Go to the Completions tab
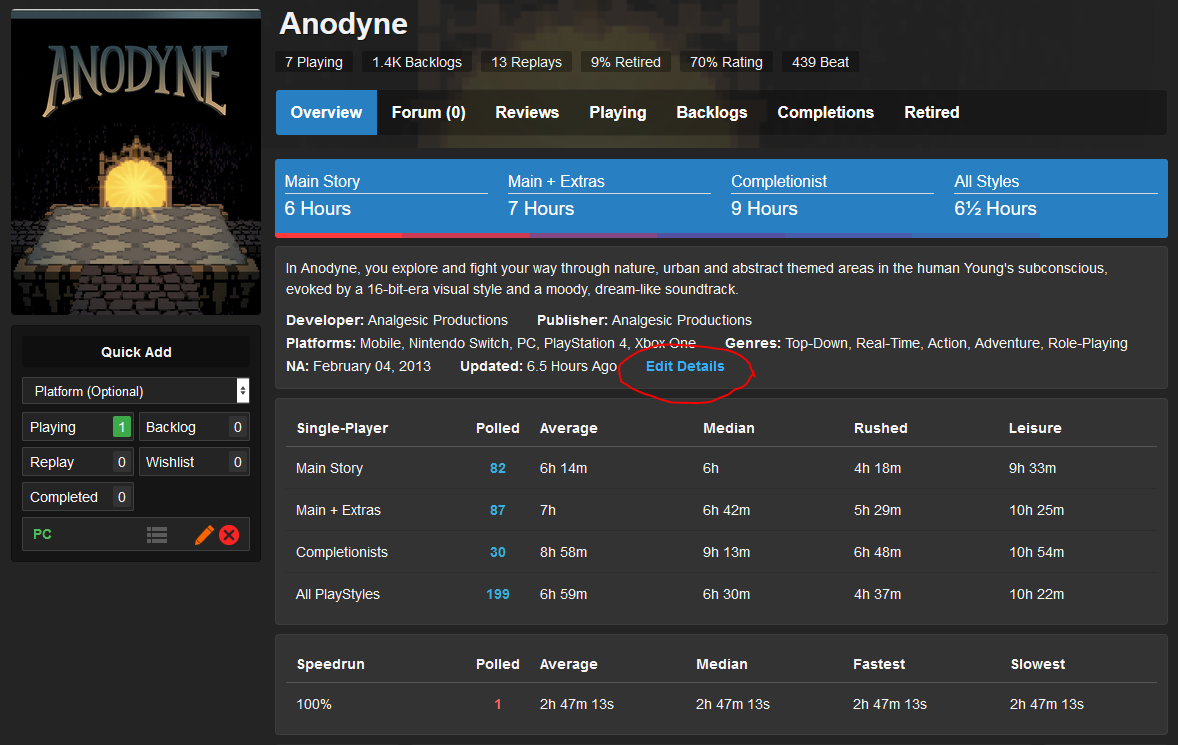Viewport: 1178px width, 745px height. (x=825, y=113)
